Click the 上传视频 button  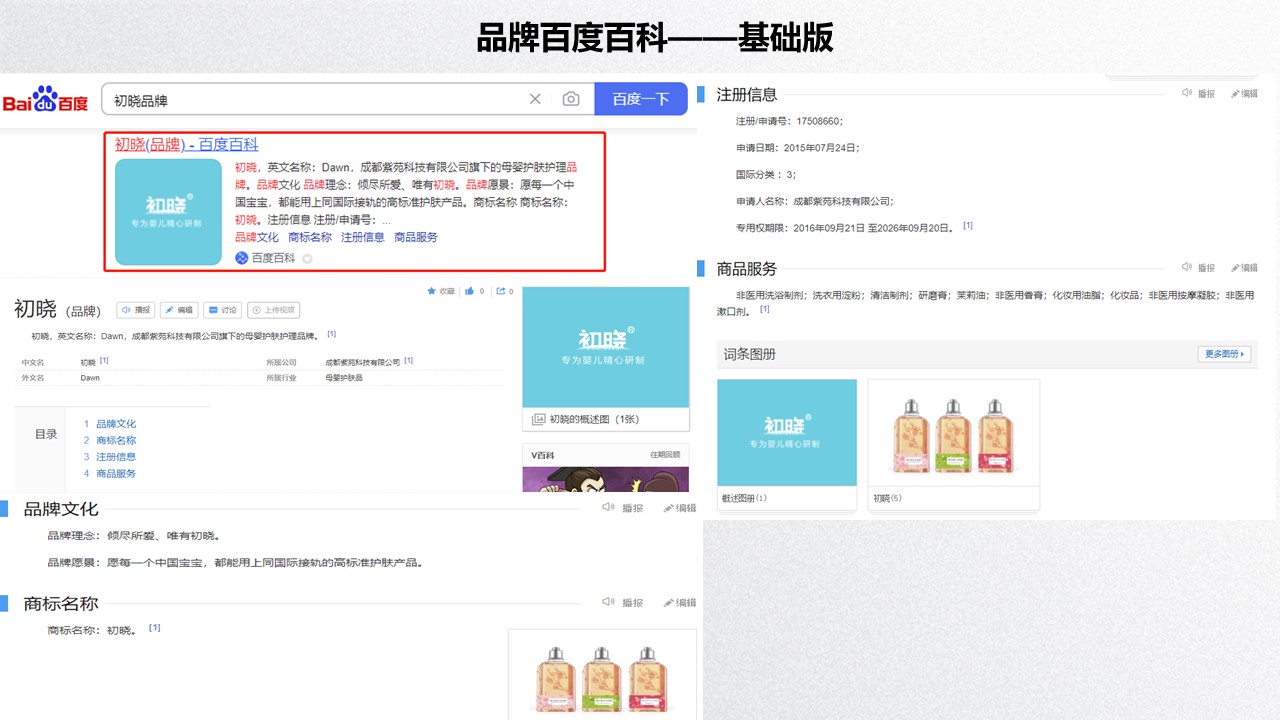274,310
